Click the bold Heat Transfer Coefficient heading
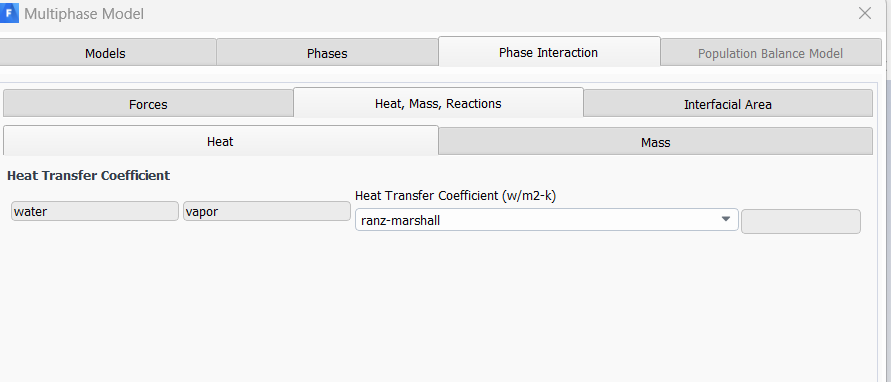The height and width of the screenshot is (382, 891). tap(89, 176)
